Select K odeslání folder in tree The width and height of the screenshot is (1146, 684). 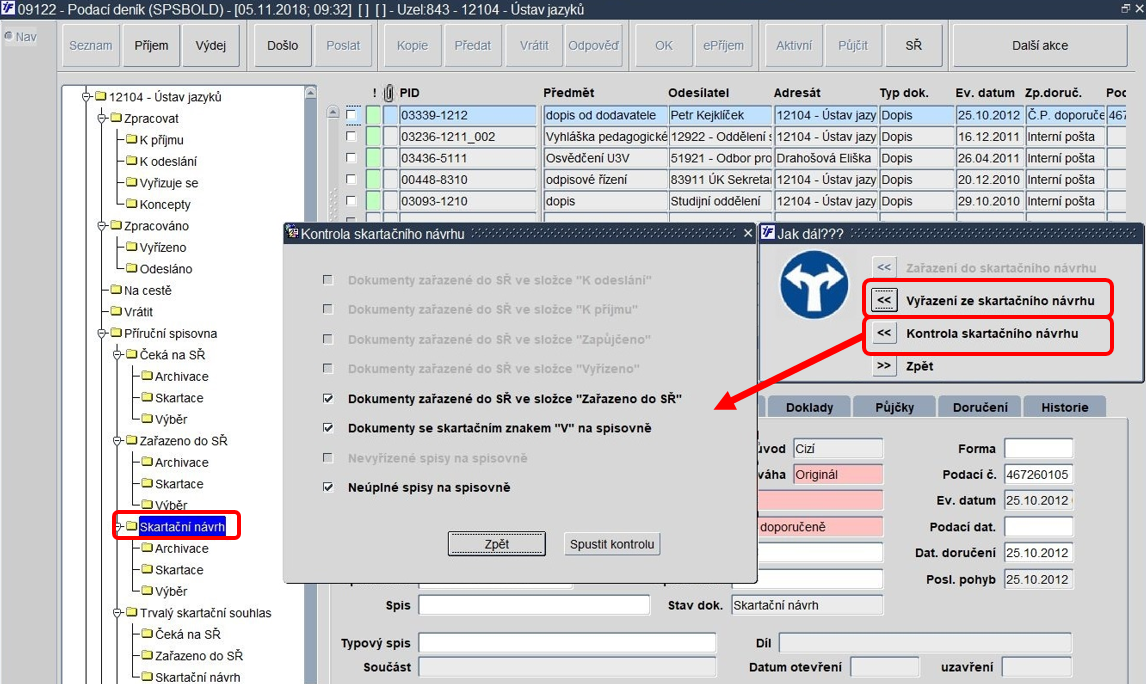168,161
